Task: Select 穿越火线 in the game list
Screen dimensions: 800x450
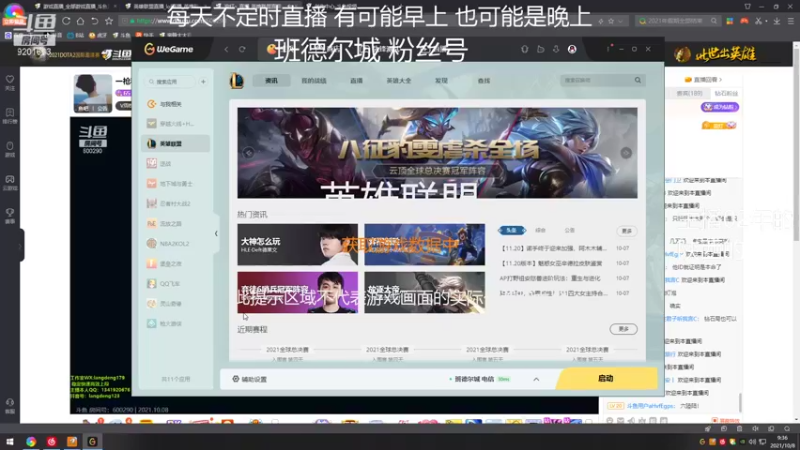Action: click(176, 124)
